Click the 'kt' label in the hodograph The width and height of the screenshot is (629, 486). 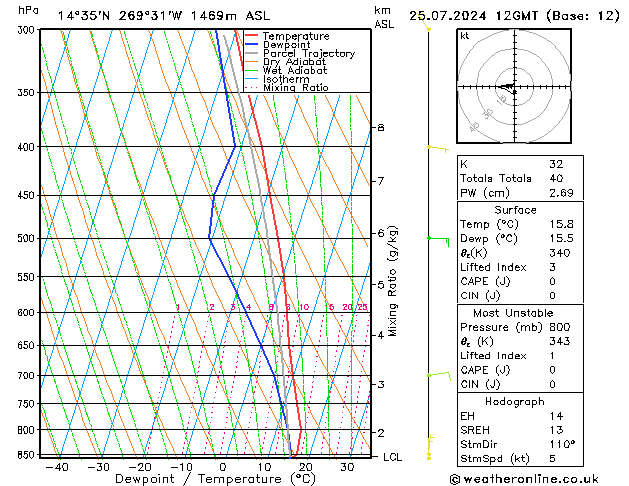pyautogui.click(x=465, y=36)
